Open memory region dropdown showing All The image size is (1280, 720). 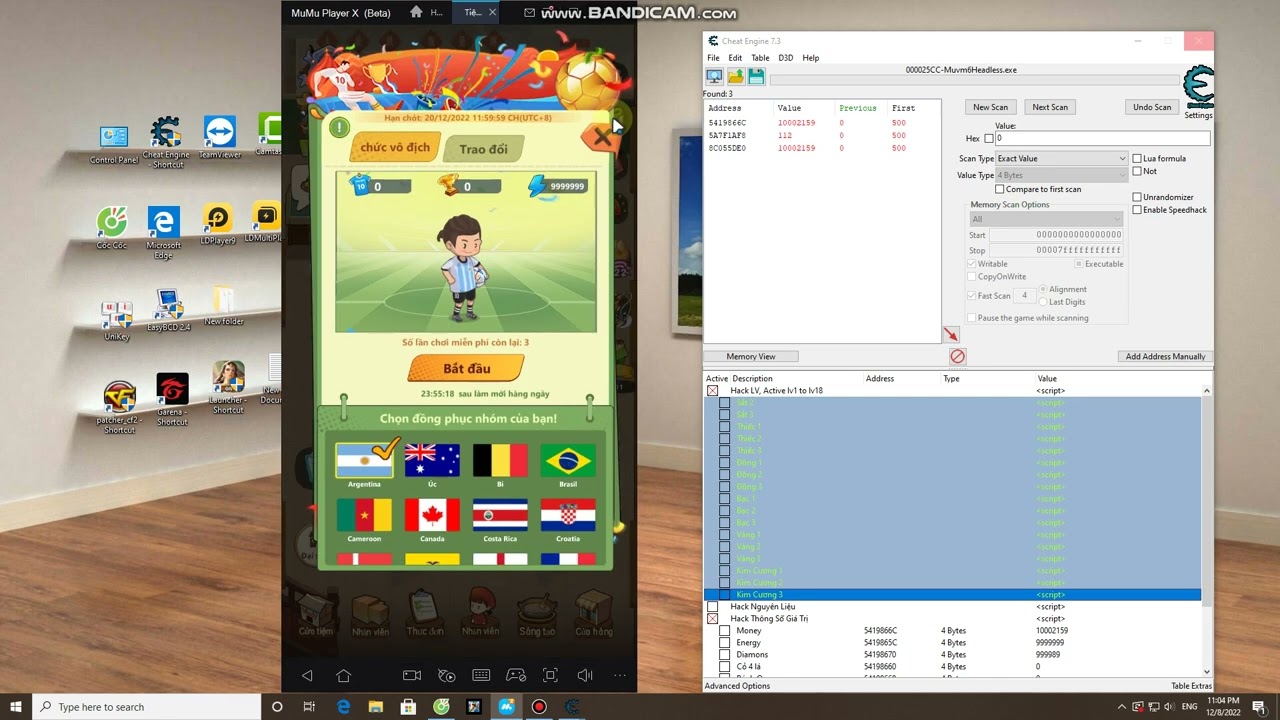[1045, 219]
